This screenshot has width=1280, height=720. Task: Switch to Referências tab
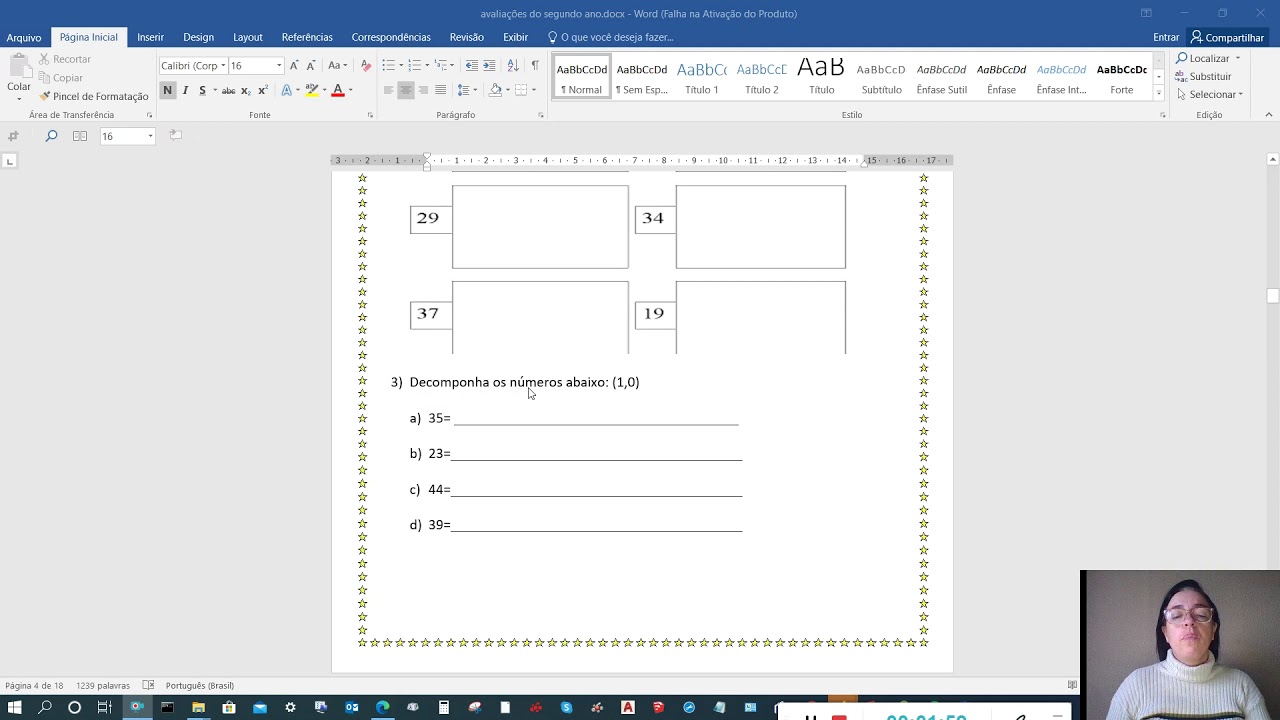[307, 37]
